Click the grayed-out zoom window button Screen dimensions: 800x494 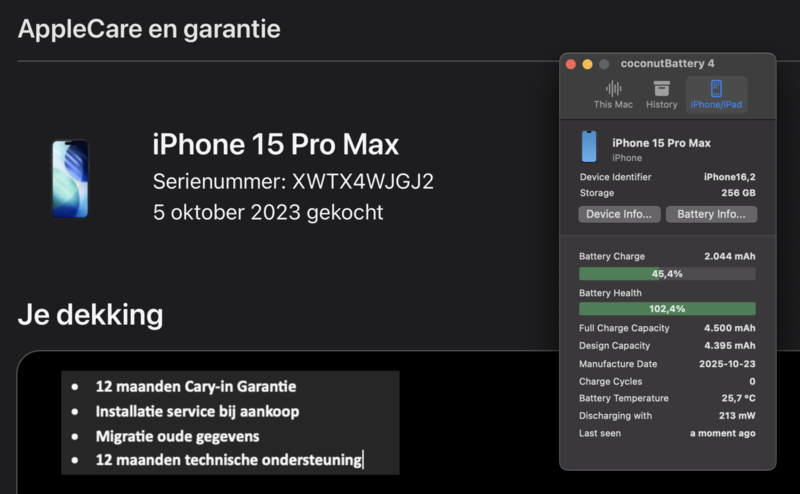[604, 64]
